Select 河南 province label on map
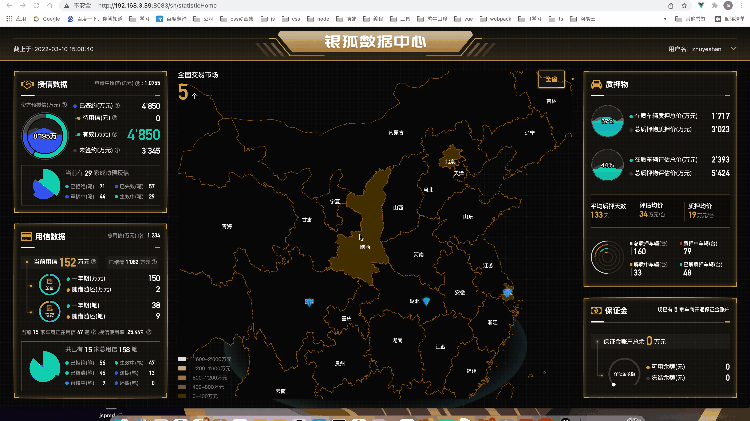This screenshot has width=750, height=421. pyautogui.click(x=419, y=255)
